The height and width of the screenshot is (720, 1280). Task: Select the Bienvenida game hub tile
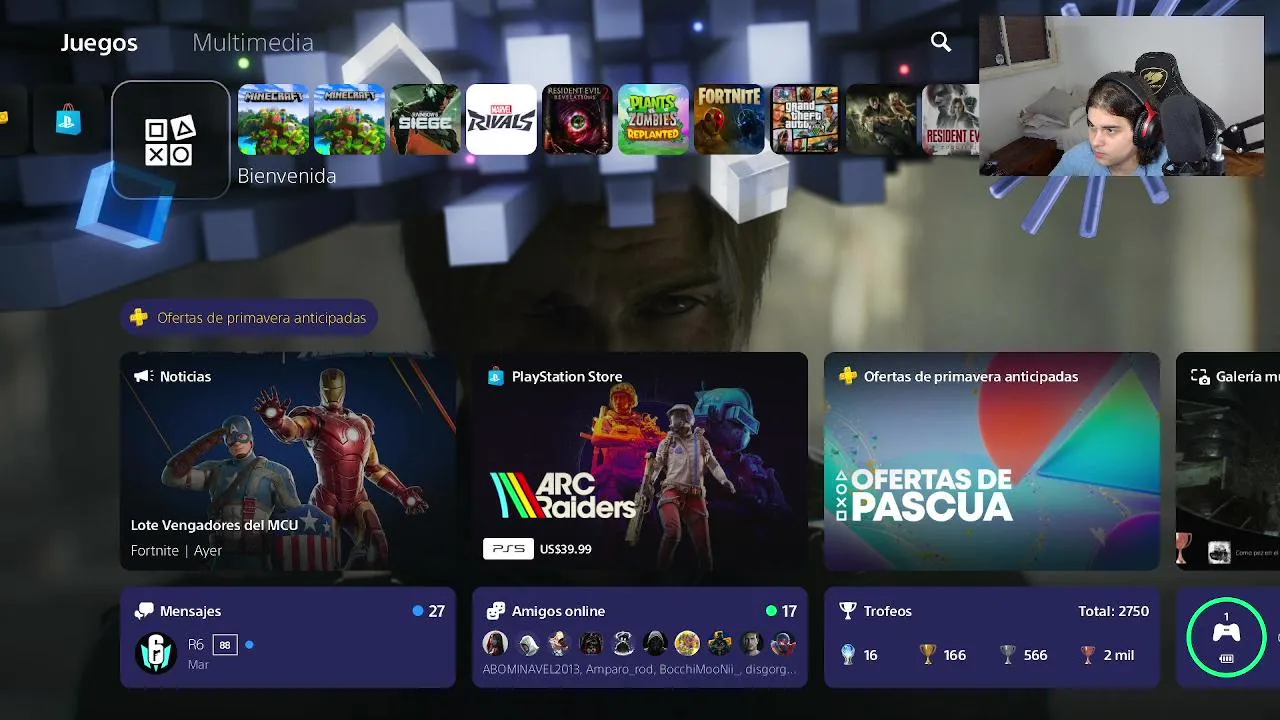click(171, 140)
